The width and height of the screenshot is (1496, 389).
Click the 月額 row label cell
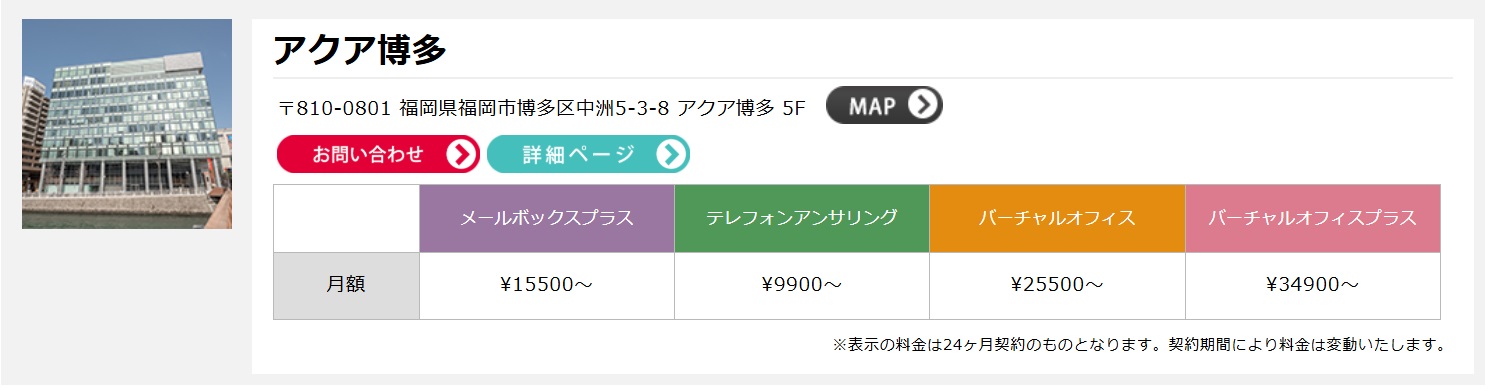click(x=346, y=286)
